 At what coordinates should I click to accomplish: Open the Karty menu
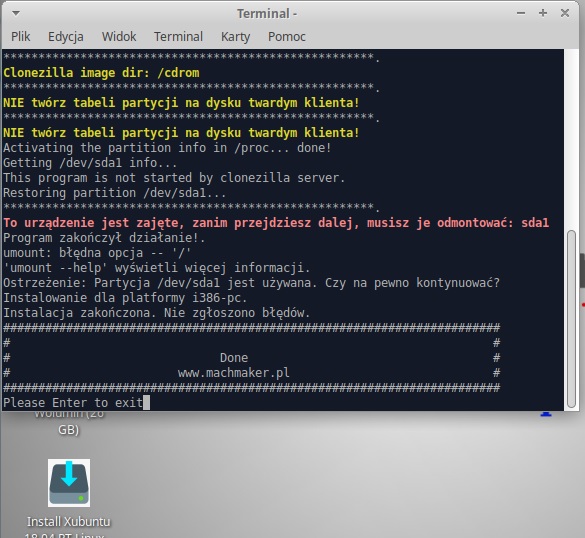235,37
